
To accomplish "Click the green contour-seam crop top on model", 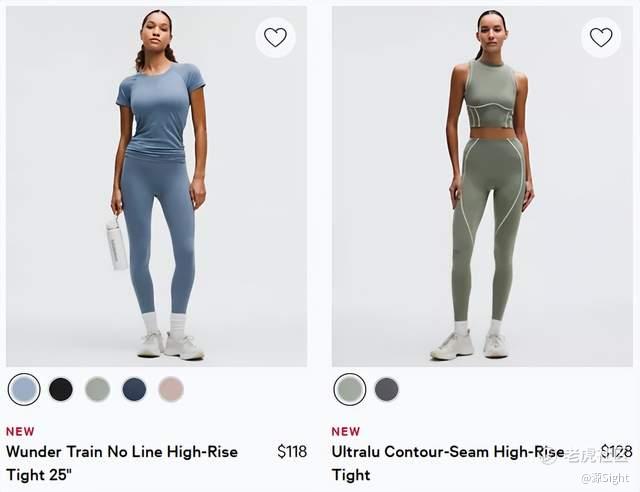I will tap(491, 95).
